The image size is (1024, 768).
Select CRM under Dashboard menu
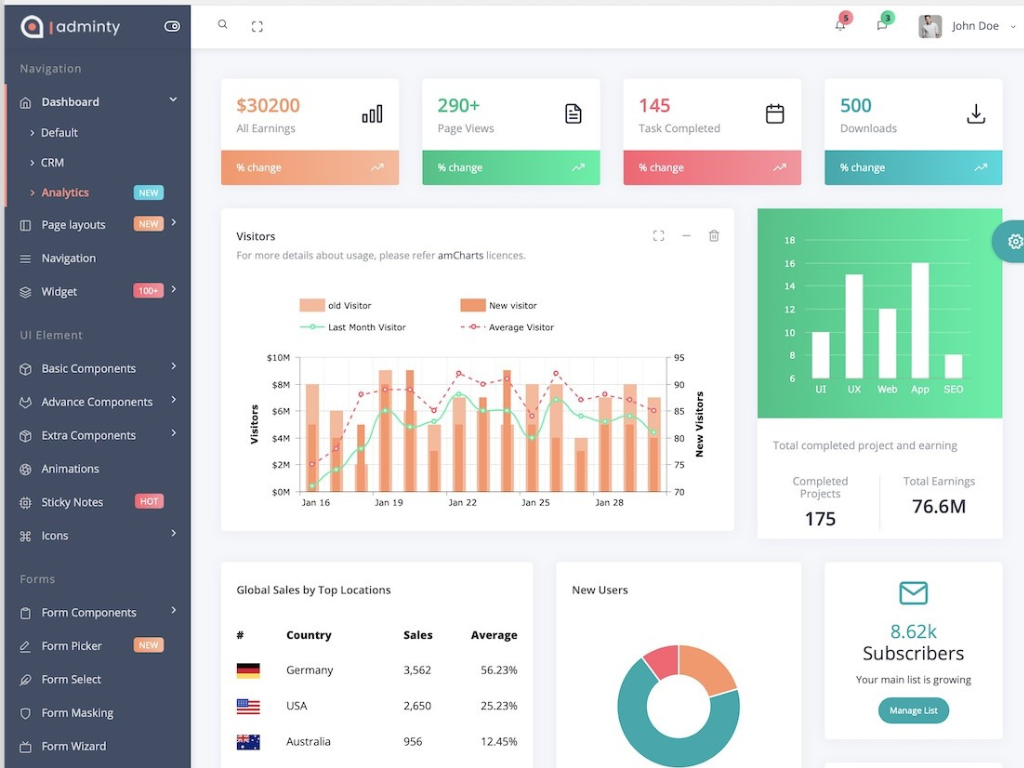(52, 162)
